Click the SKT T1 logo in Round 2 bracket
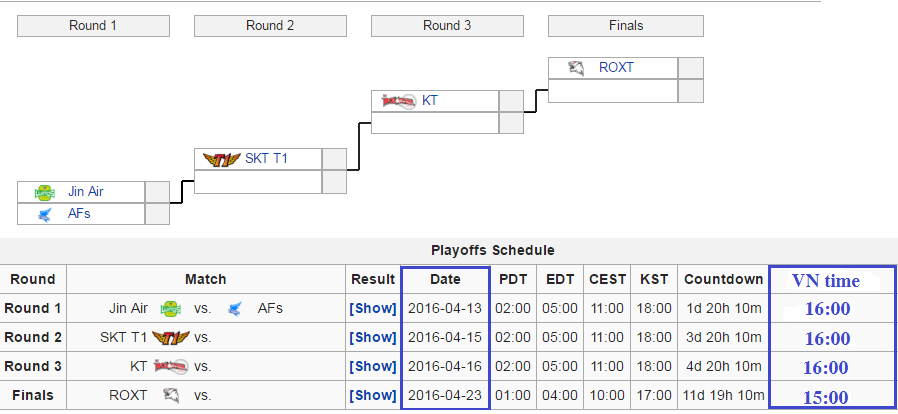The image size is (898, 414). [x=222, y=160]
